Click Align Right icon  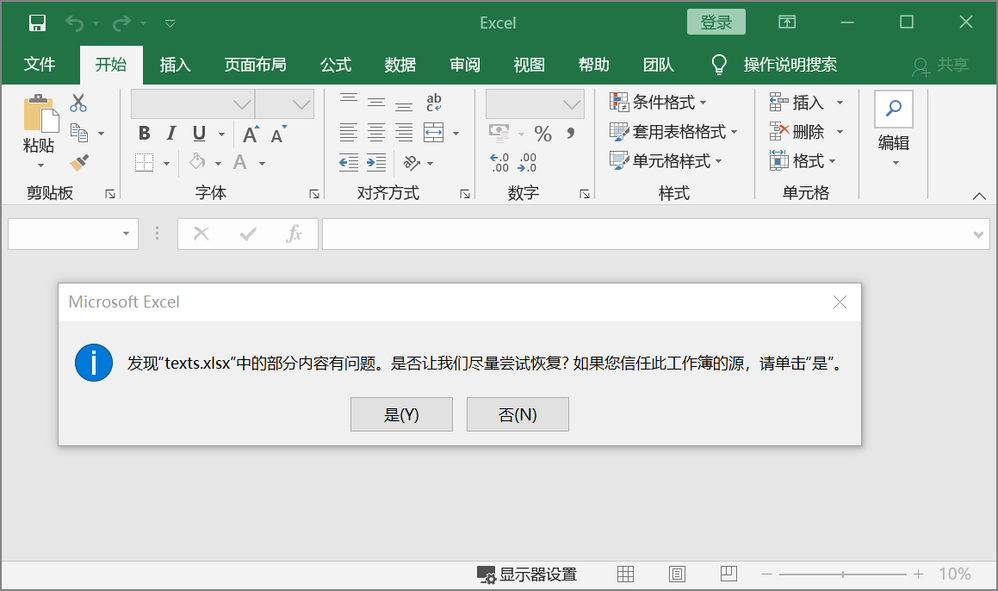[404, 133]
